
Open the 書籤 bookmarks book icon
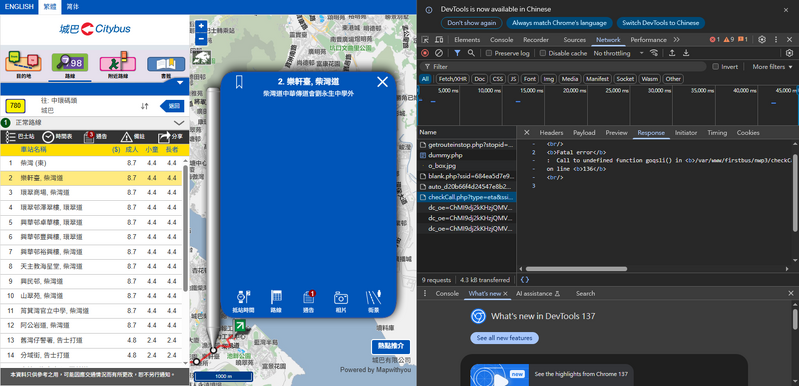166,66
